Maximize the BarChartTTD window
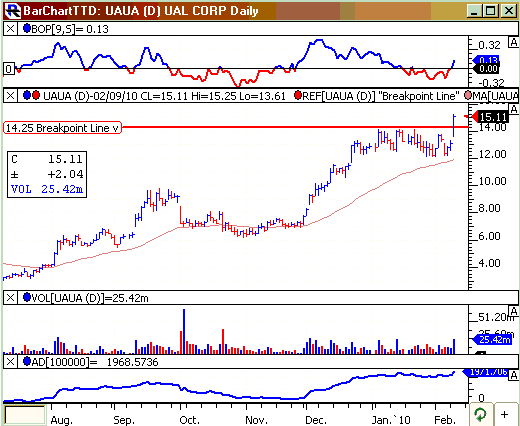Image resolution: width=520 pixels, height=426 pixels. click(491, 11)
